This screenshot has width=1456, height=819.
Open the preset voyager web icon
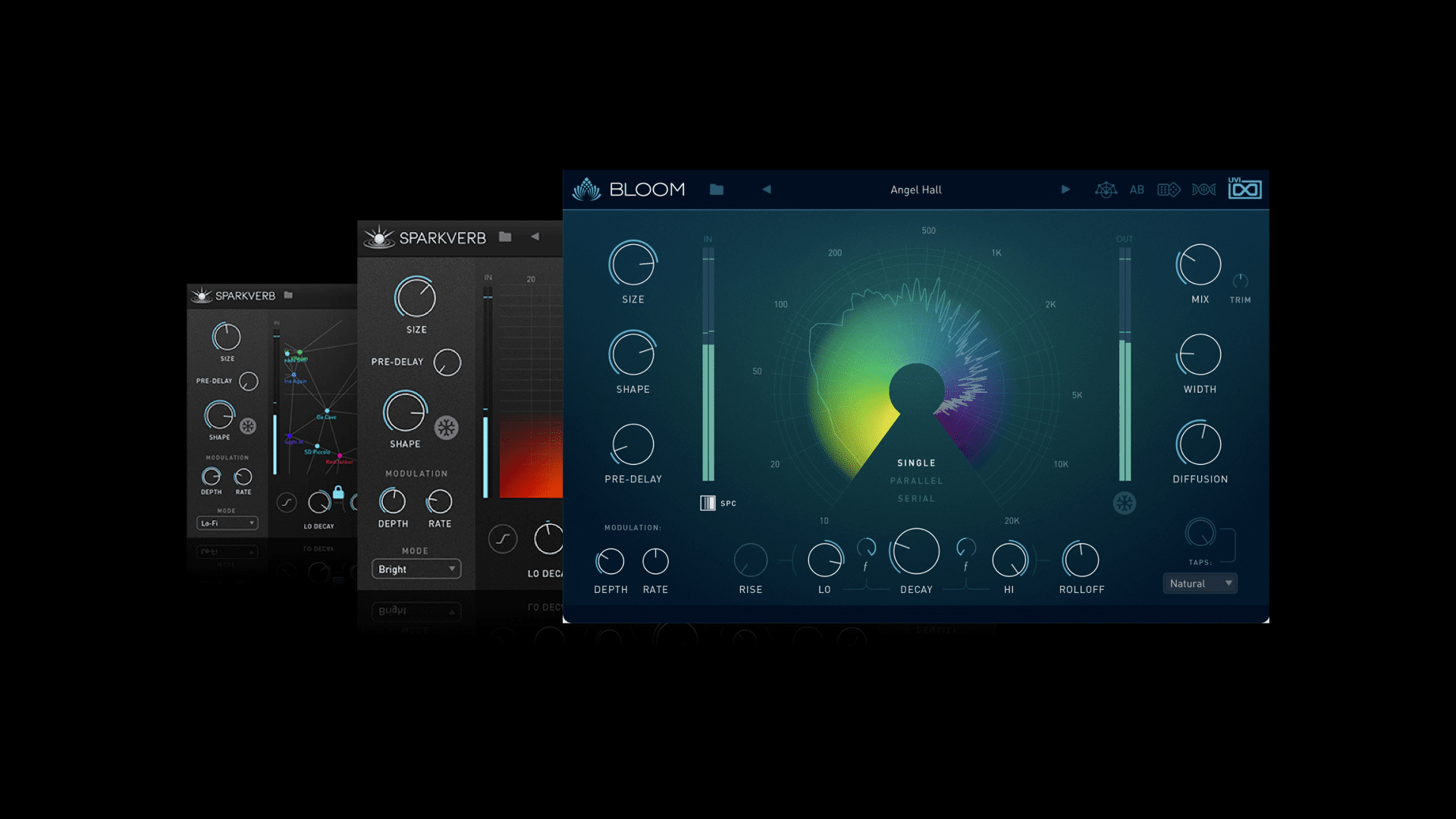click(1106, 190)
